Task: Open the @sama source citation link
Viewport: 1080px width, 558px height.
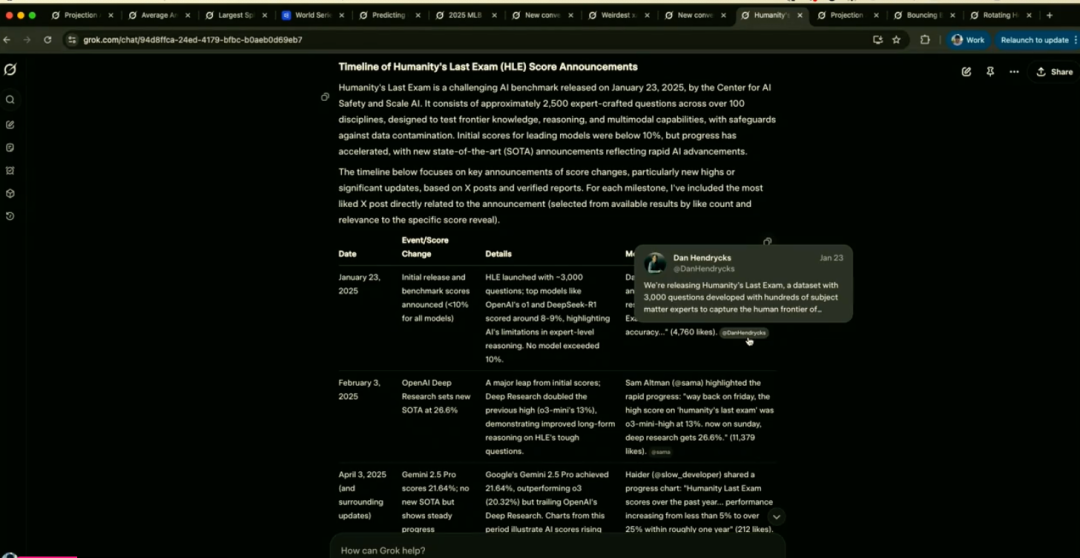Action: (662, 452)
